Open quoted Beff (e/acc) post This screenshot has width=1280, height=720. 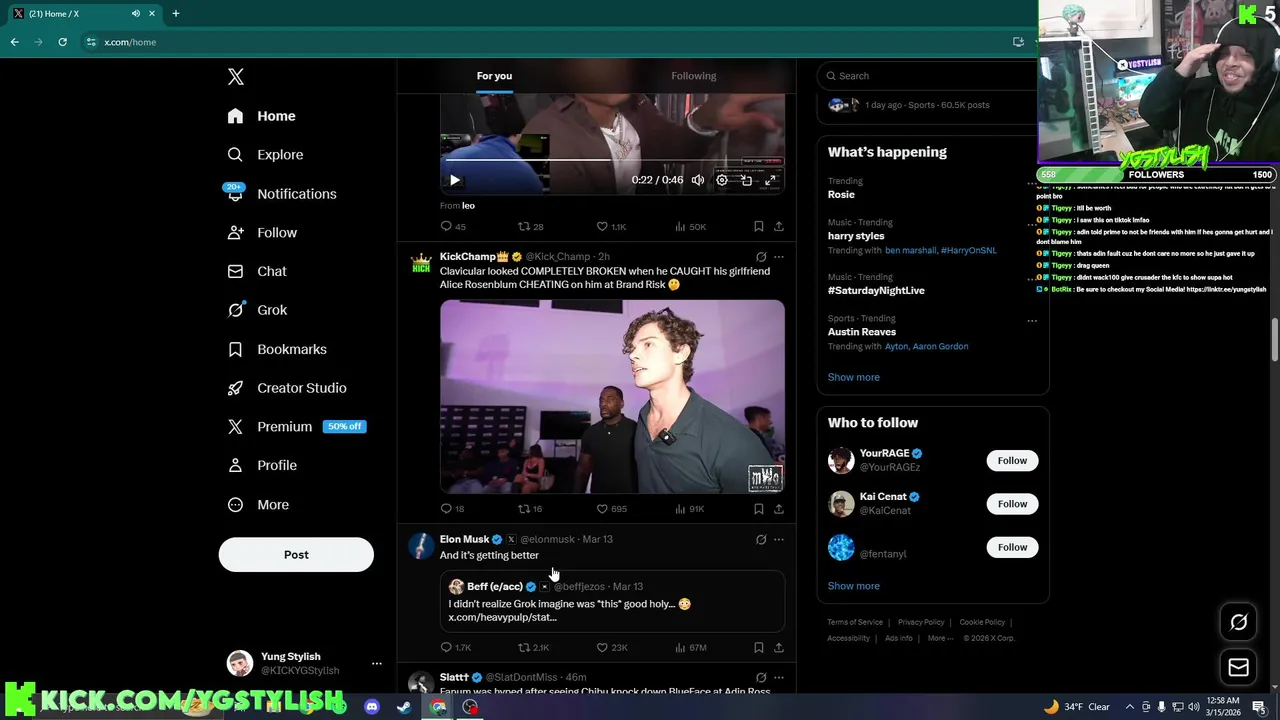(612, 601)
